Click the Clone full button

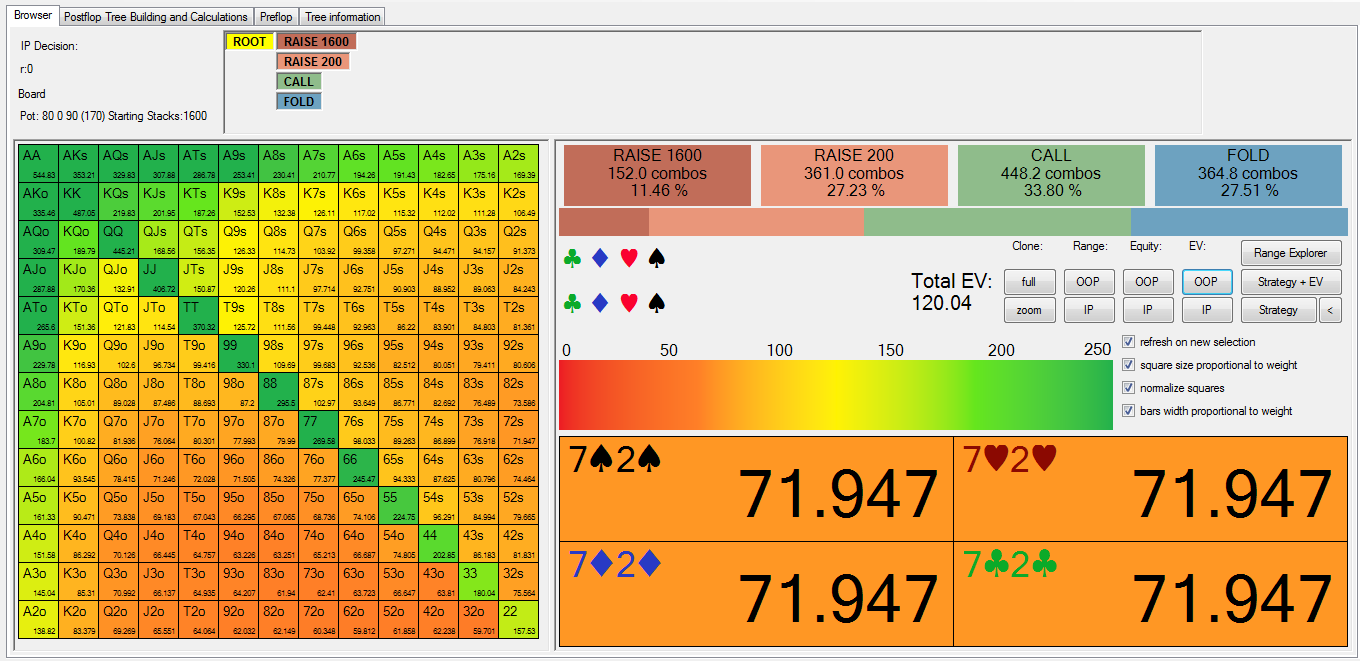click(1029, 282)
